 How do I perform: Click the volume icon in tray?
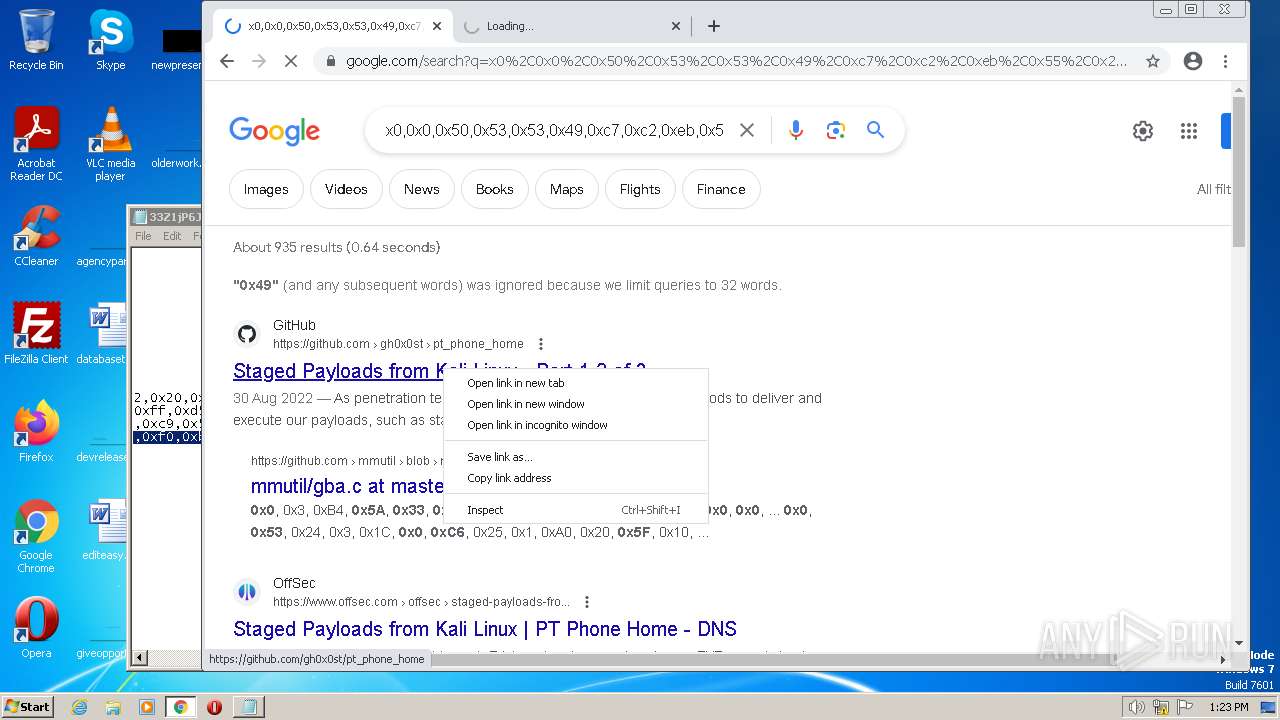(1136, 707)
